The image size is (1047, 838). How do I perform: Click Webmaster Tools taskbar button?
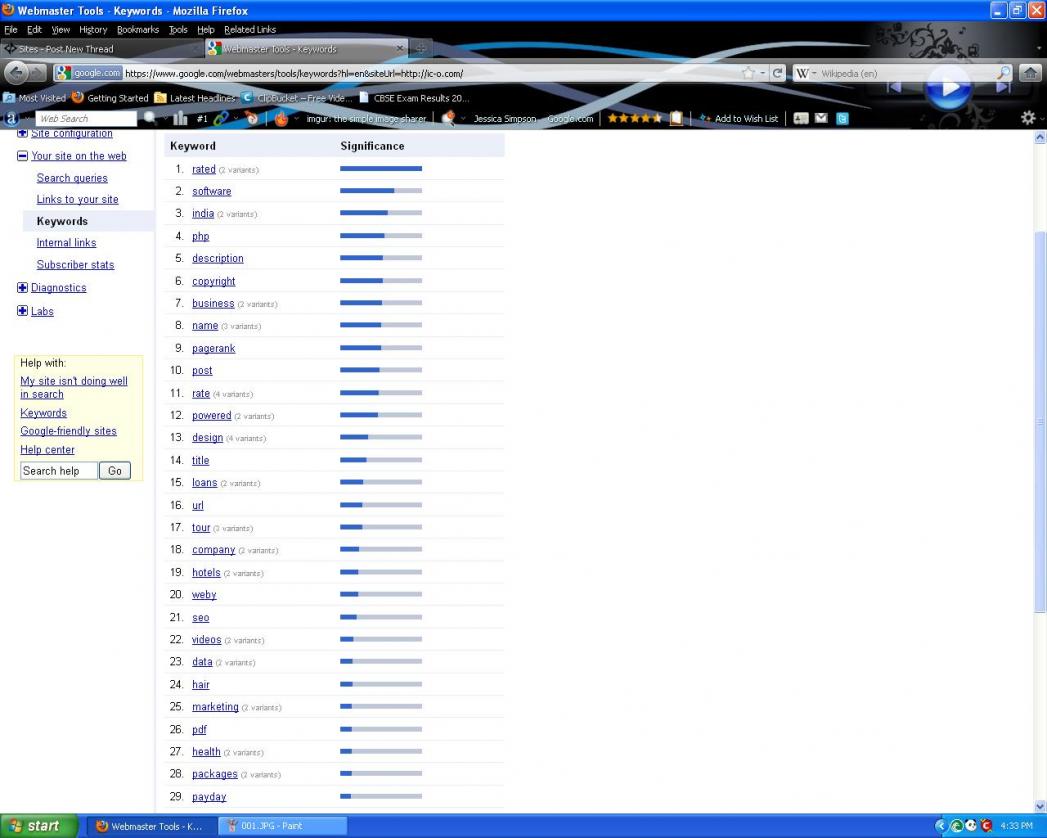154,826
